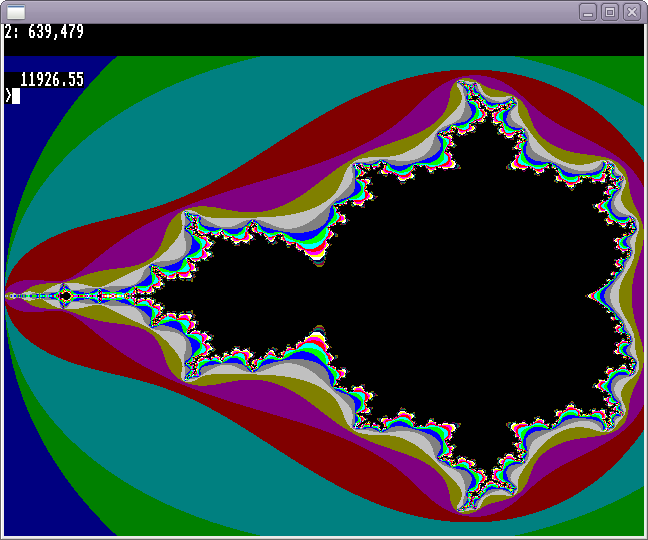Maximize the fractal window
The image size is (648, 540).
point(610,12)
